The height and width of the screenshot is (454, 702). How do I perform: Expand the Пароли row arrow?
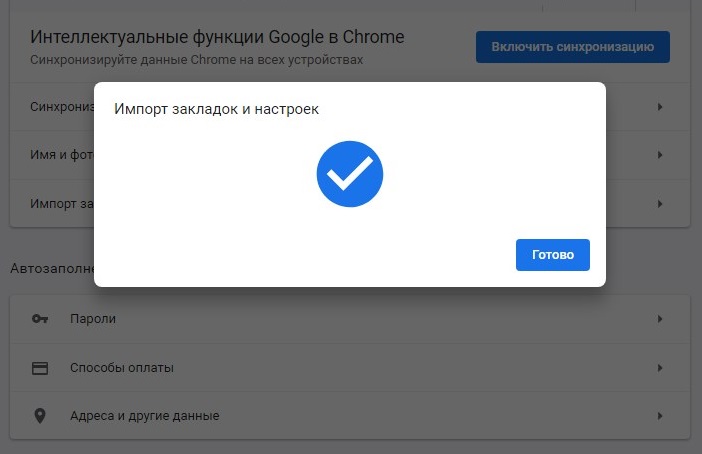pyautogui.click(x=660, y=319)
